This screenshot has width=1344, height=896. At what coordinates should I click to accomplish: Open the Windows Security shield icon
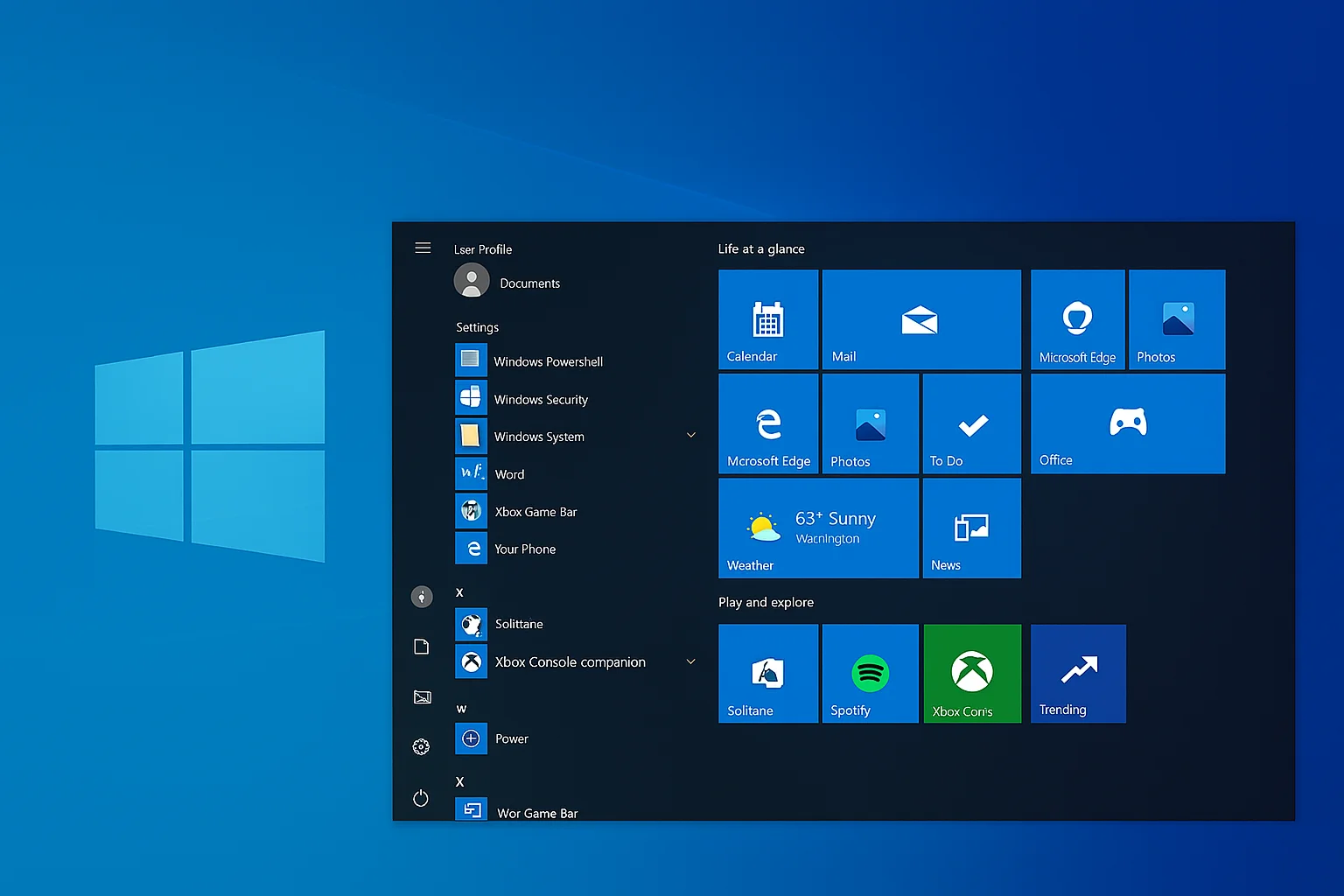[x=471, y=397]
